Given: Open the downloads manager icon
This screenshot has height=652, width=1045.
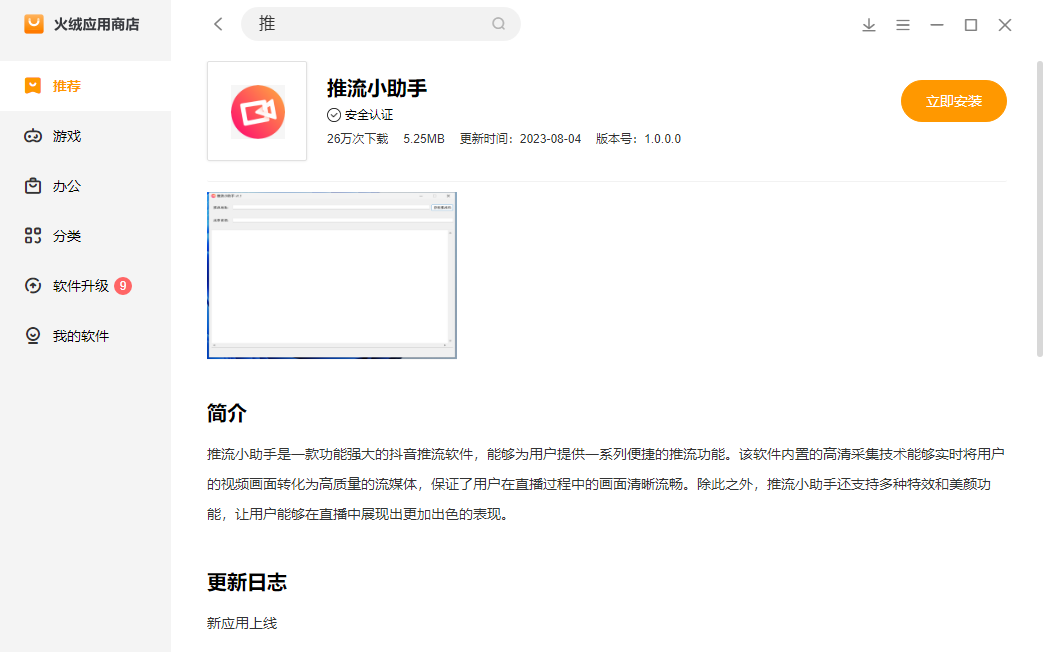Looking at the screenshot, I should [x=868, y=25].
